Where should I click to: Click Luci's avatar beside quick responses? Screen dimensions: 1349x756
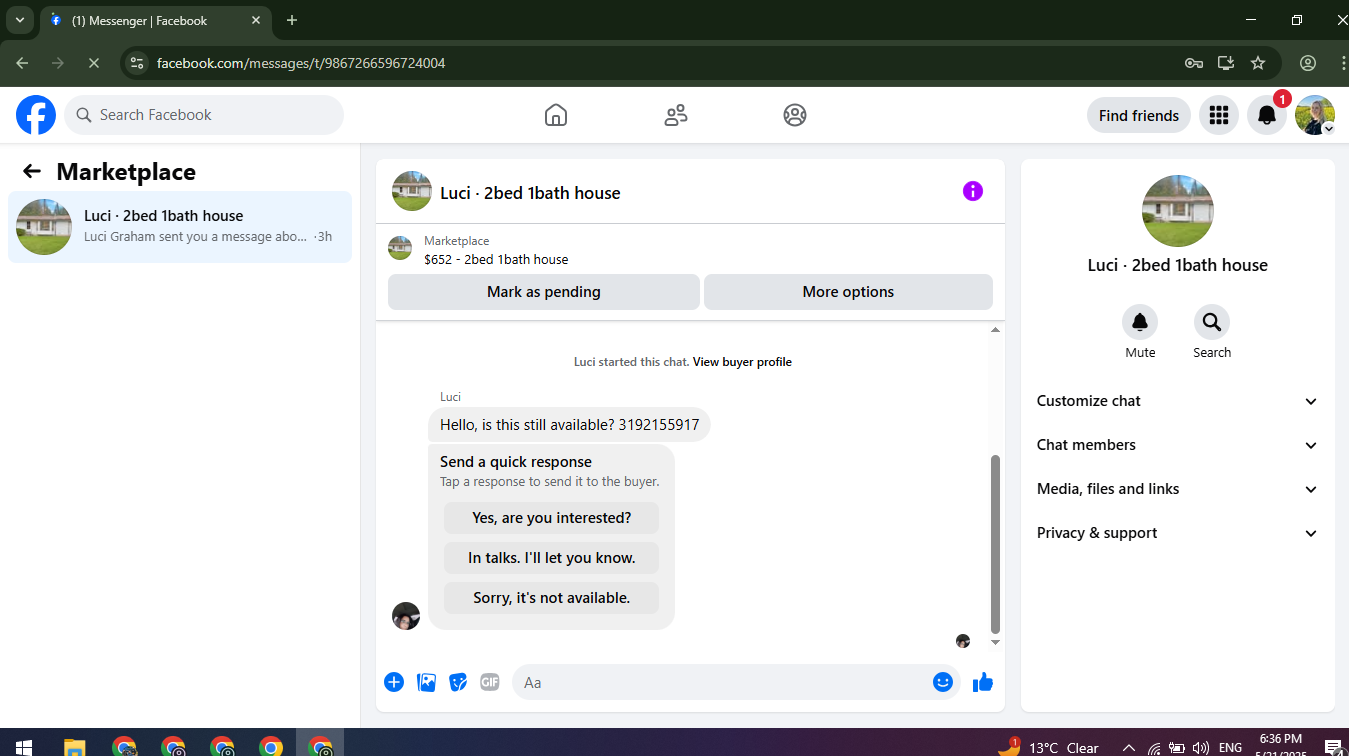(x=406, y=616)
